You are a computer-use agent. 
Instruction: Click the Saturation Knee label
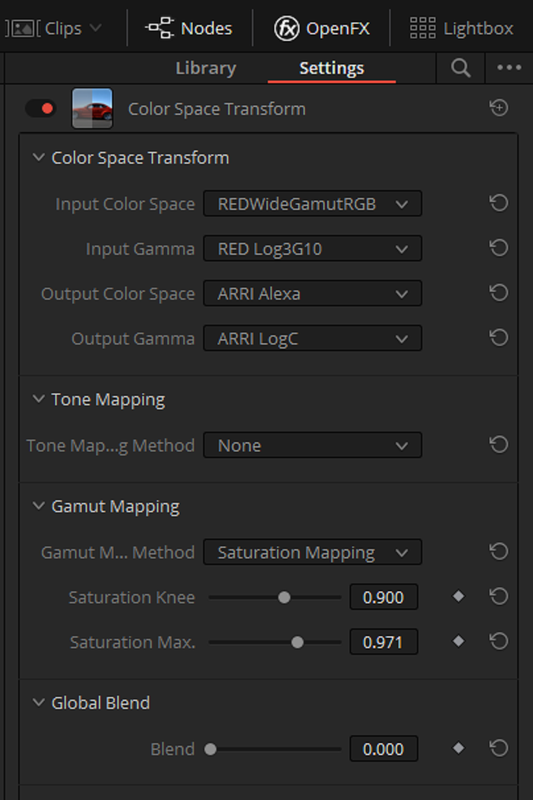(132, 597)
